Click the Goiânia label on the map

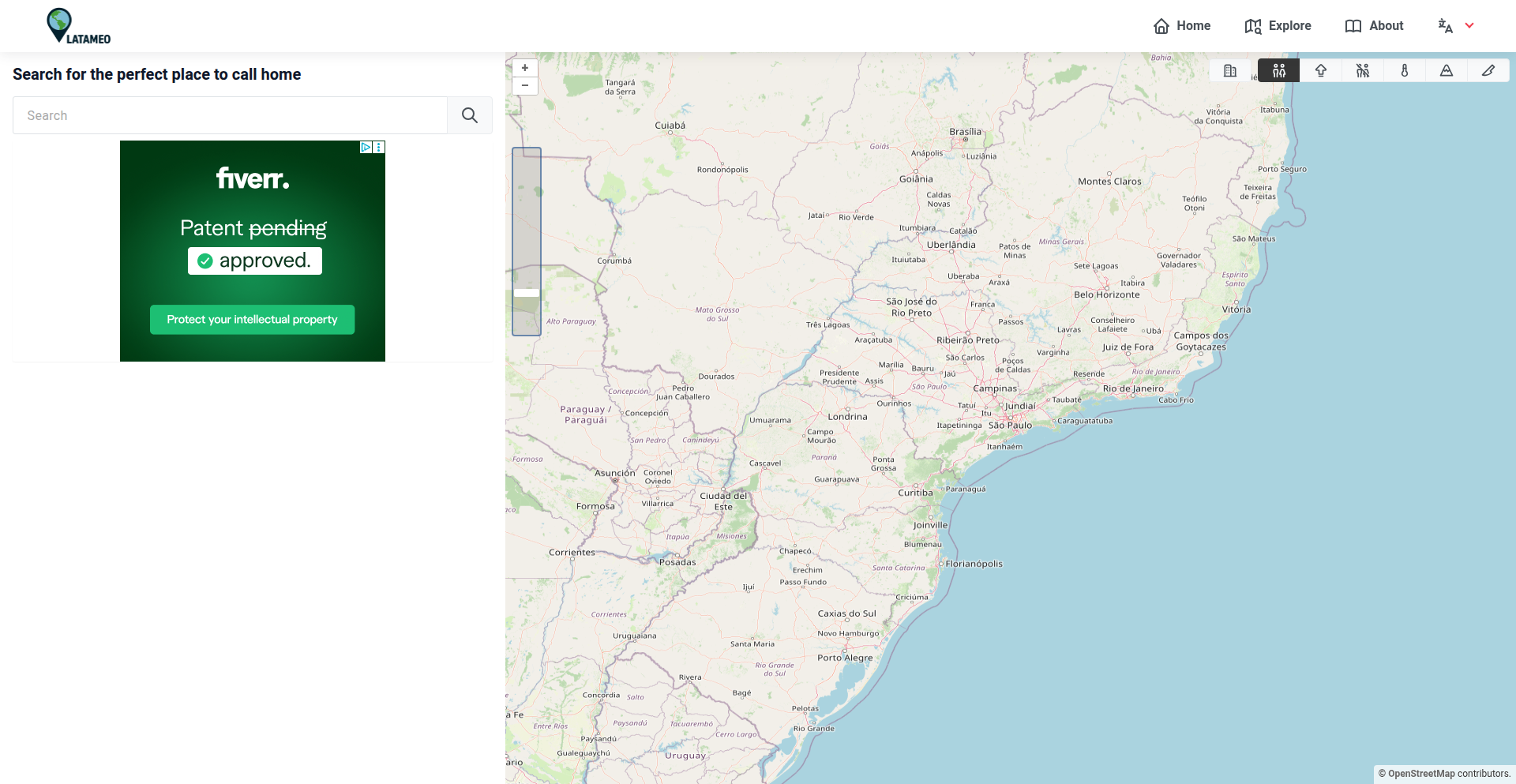[916, 179]
